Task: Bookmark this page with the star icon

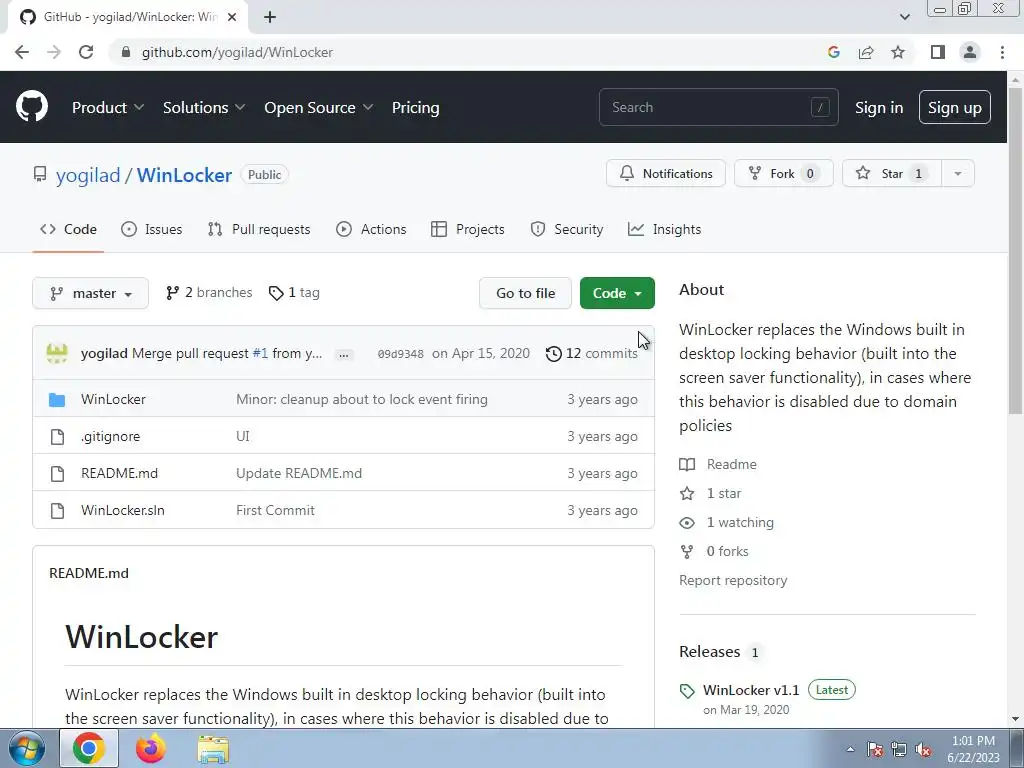Action: pyautogui.click(x=898, y=52)
